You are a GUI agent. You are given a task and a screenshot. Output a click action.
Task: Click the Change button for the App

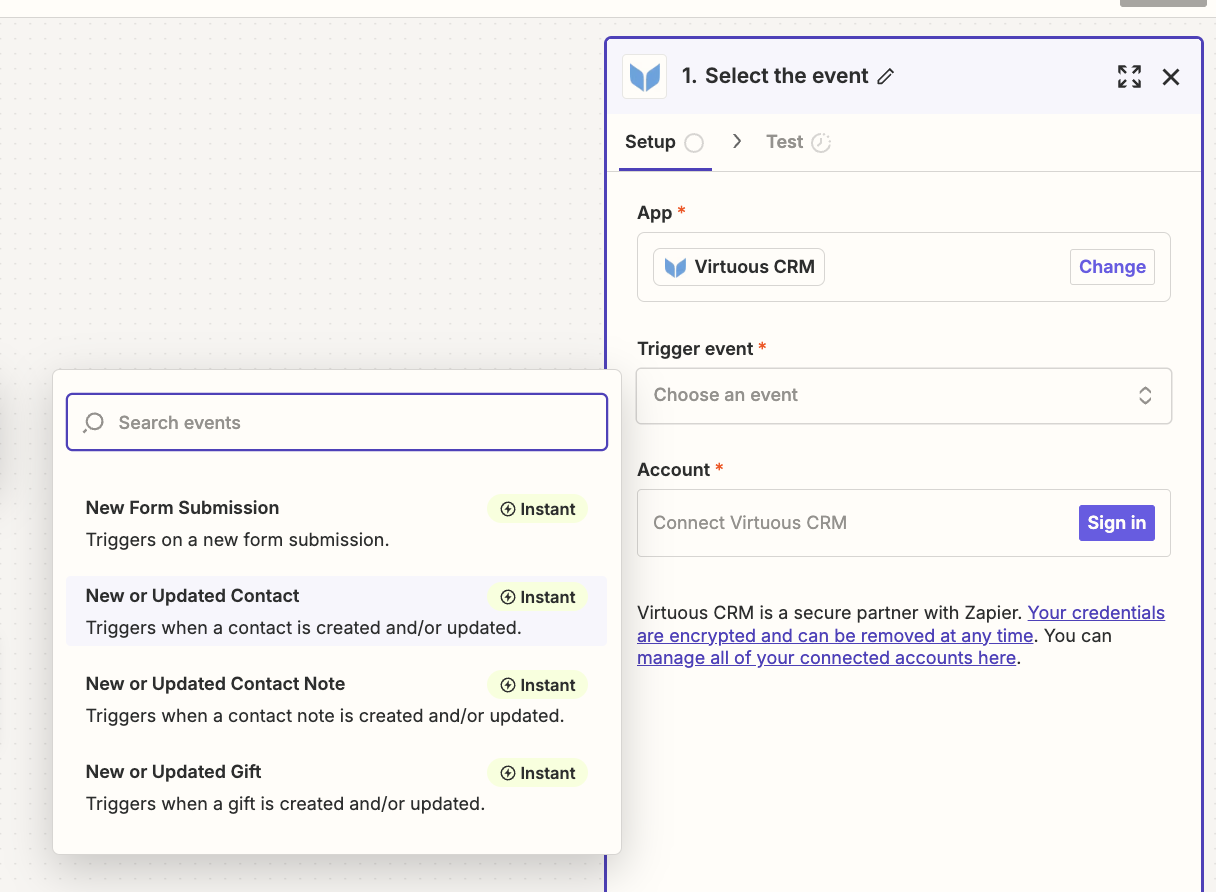point(1112,267)
